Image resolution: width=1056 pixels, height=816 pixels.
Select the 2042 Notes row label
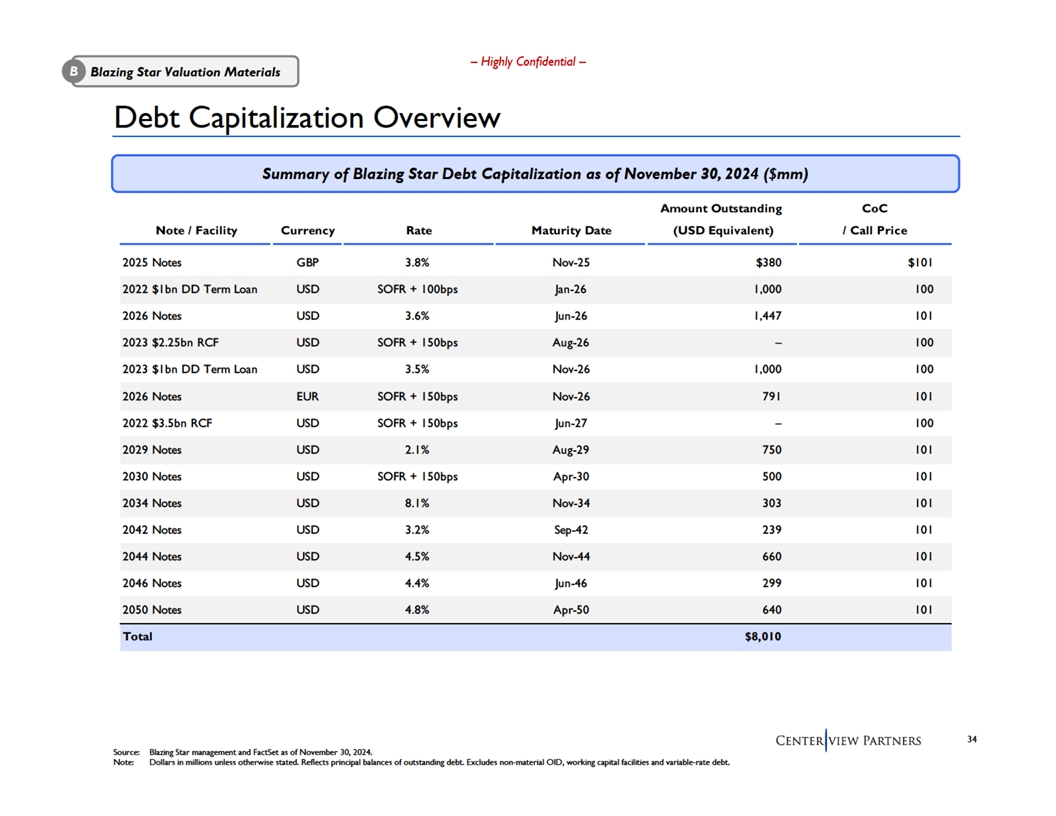tap(152, 530)
